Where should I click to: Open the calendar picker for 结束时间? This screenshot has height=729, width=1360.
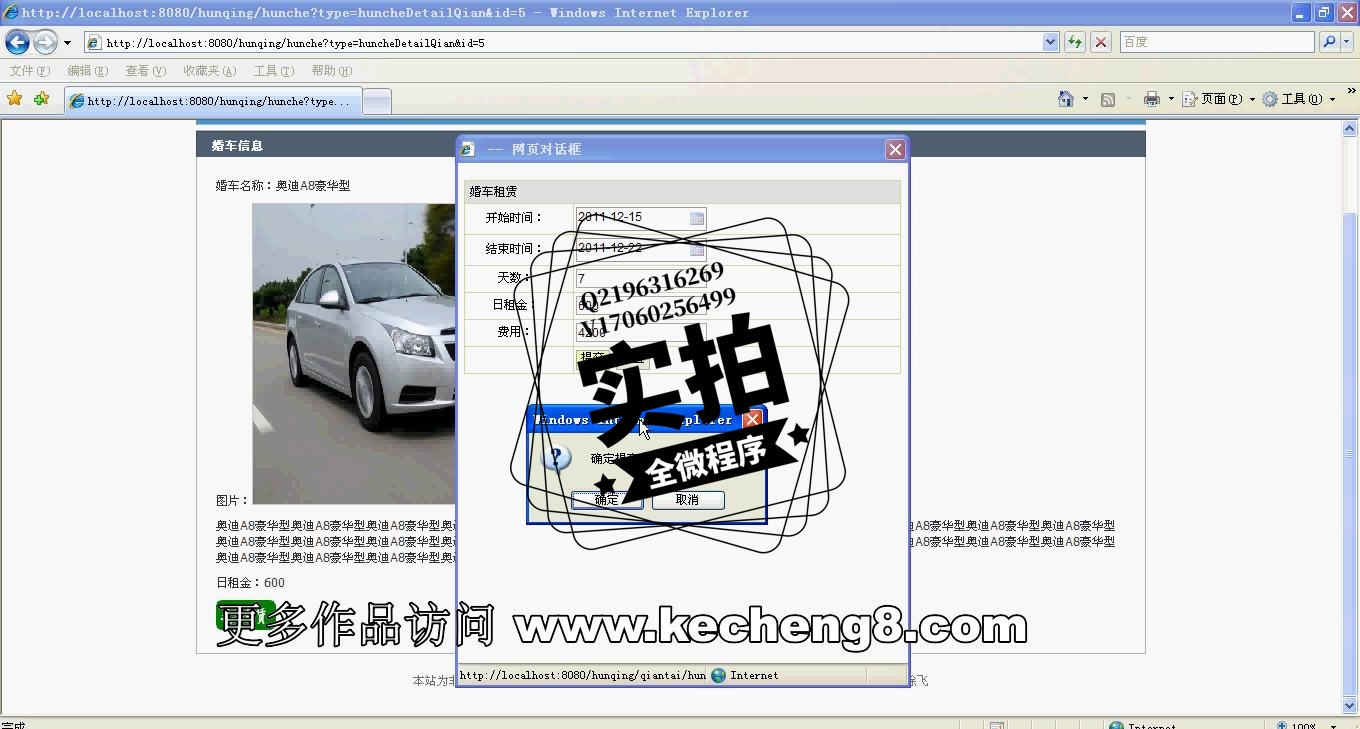(697, 248)
